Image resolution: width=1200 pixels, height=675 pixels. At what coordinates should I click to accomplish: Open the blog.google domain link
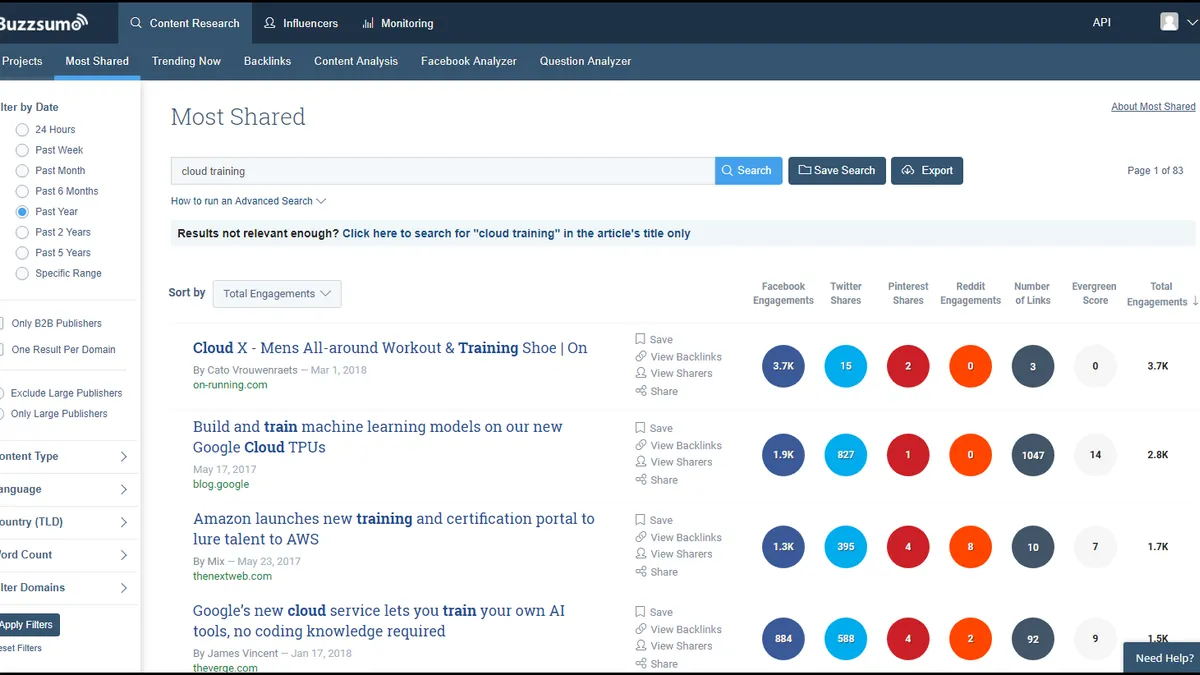(221, 484)
